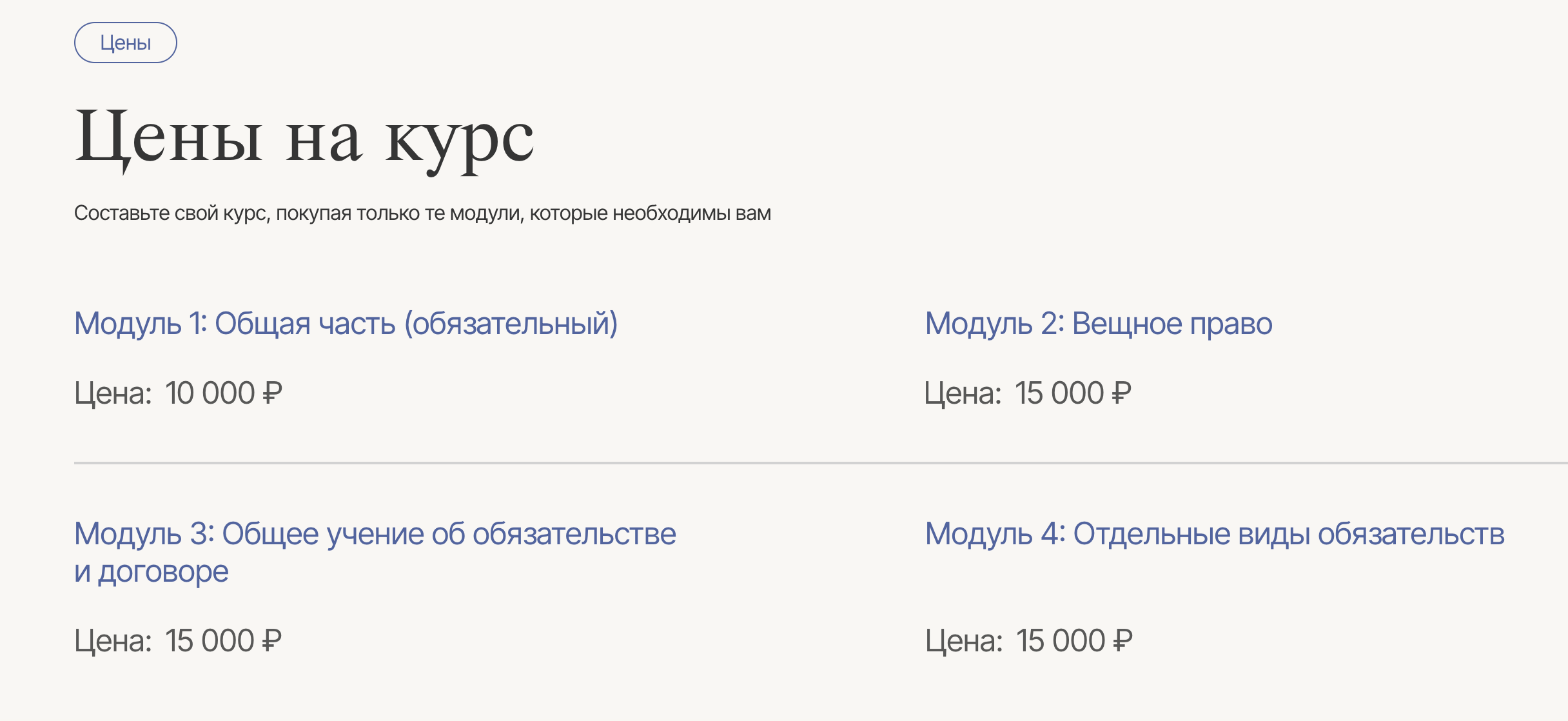Screen dimensions: 1568x721
Task: Click the horizontal divider between module rows
Action: (x=819, y=462)
